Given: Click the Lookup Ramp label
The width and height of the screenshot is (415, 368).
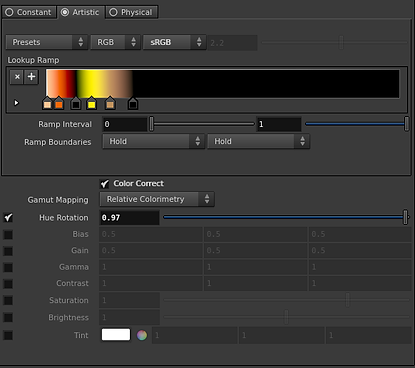Looking at the screenshot, I should (x=33, y=60).
